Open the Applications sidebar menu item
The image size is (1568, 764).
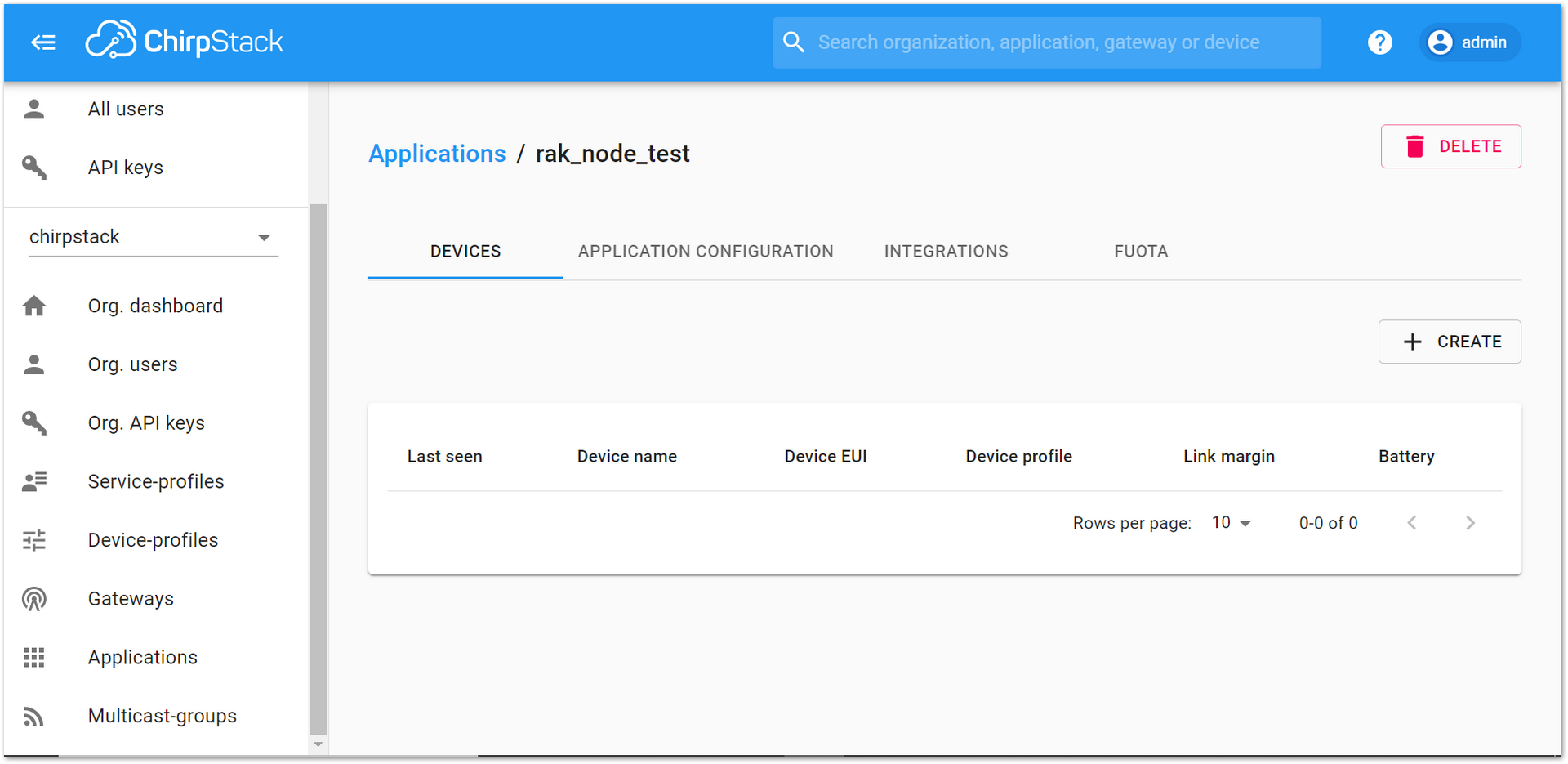pyautogui.click(x=155, y=658)
